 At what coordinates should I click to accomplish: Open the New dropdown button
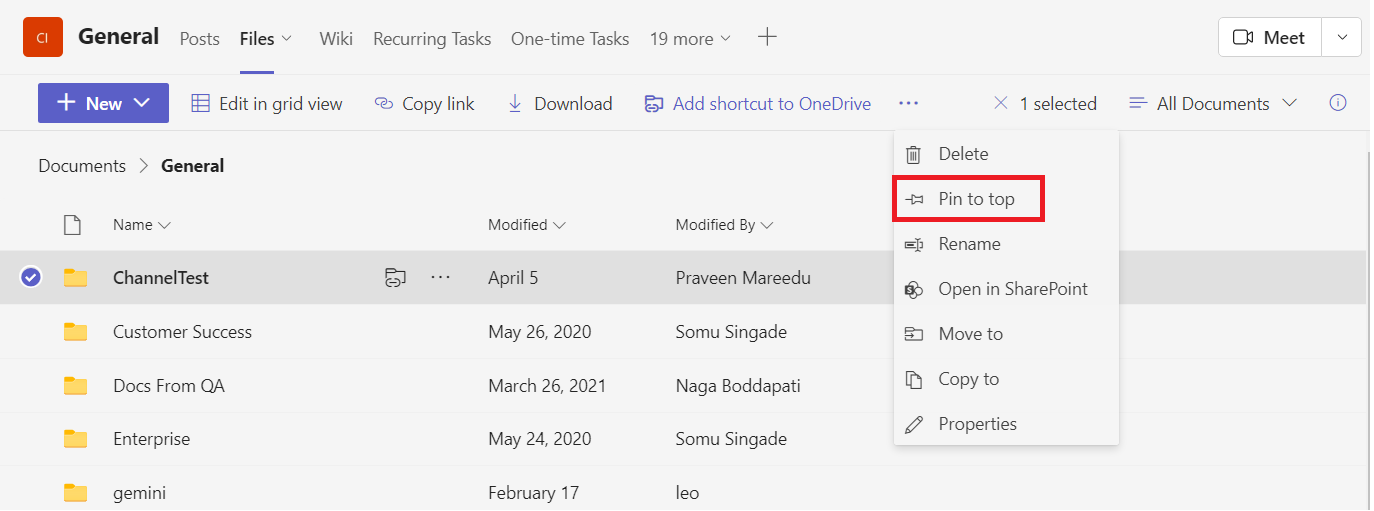(x=103, y=103)
